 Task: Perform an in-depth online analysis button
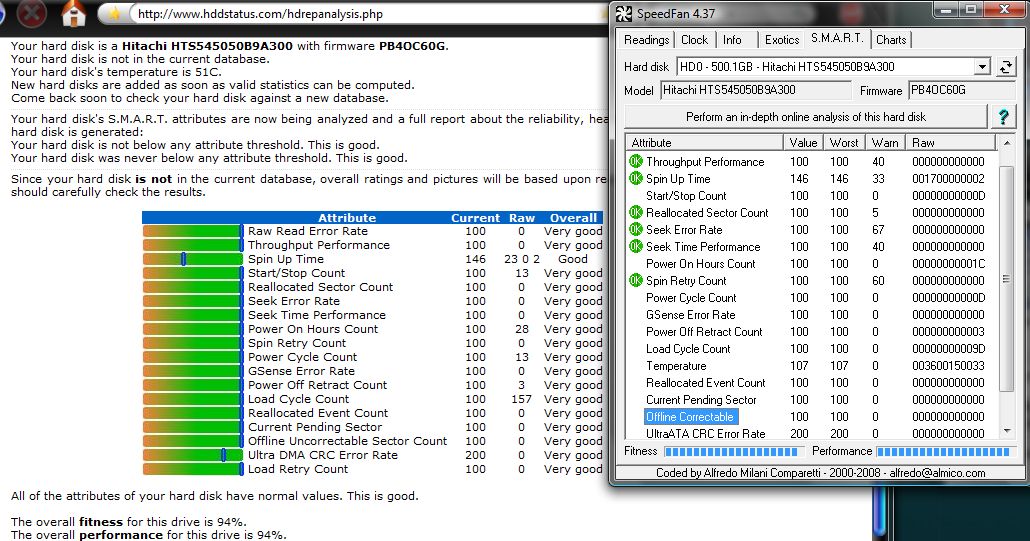805,117
